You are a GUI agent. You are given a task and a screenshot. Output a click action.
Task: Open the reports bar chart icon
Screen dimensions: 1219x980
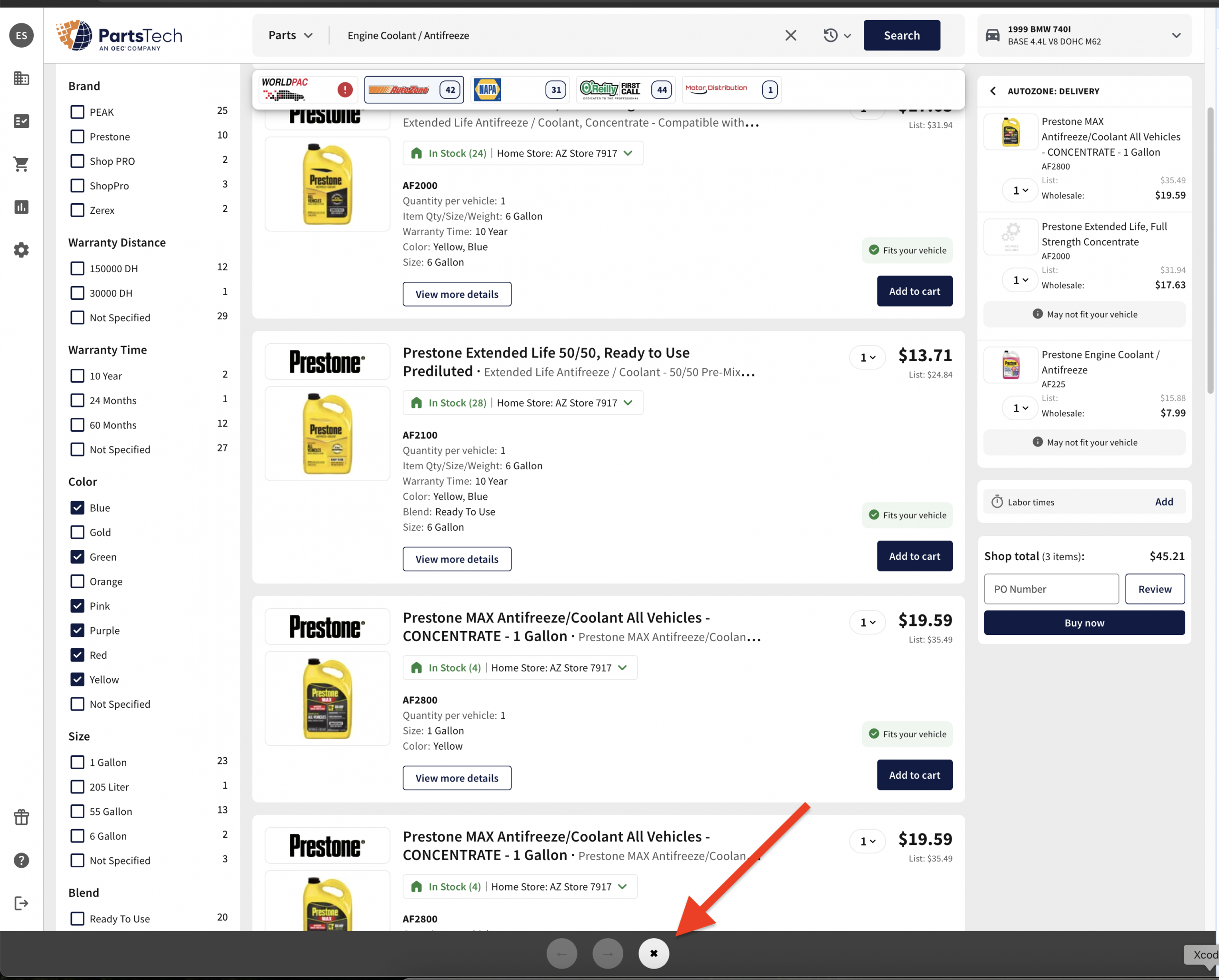(x=21, y=208)
